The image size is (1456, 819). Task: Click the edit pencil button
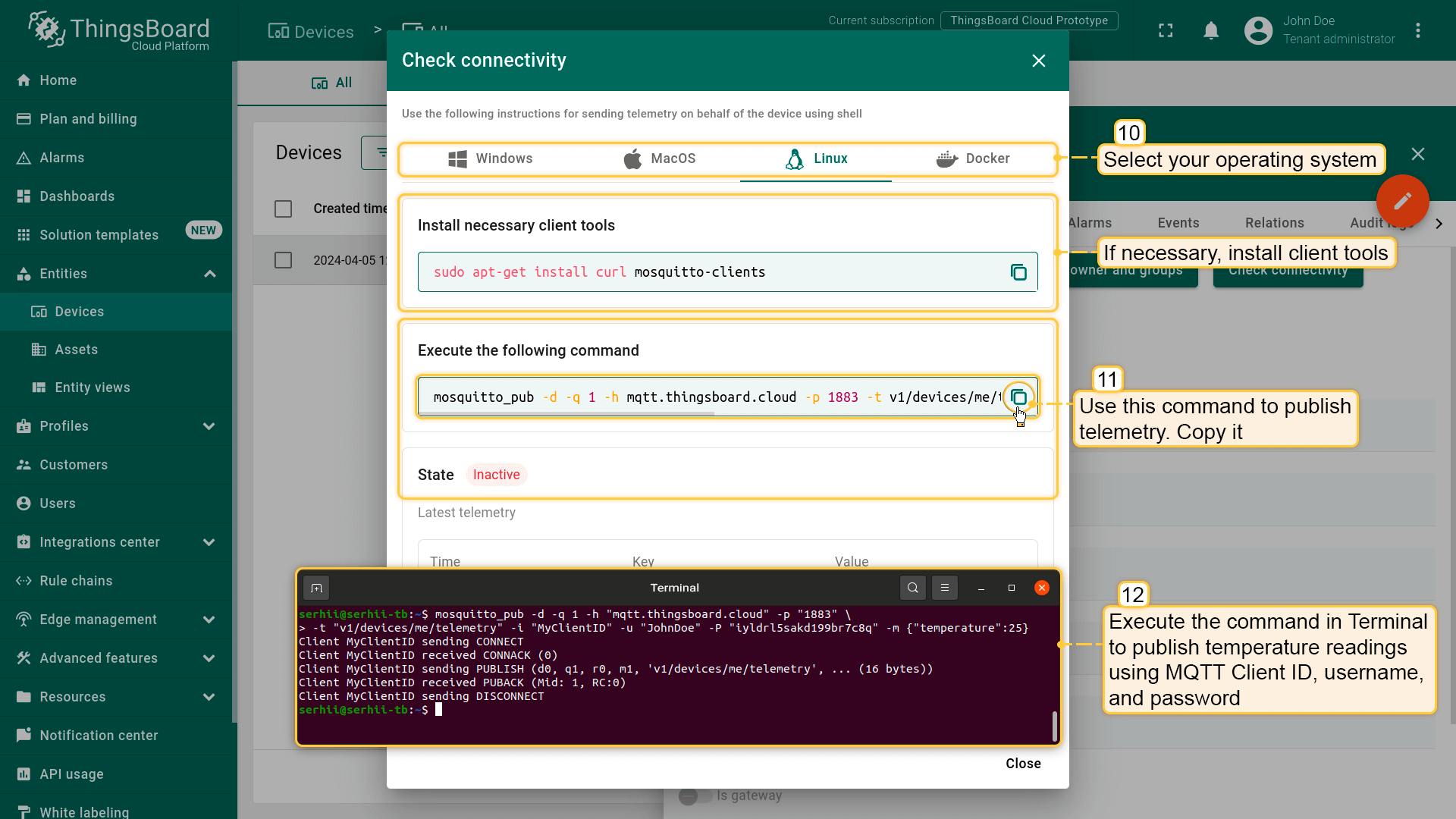(x=1402, y=200)
